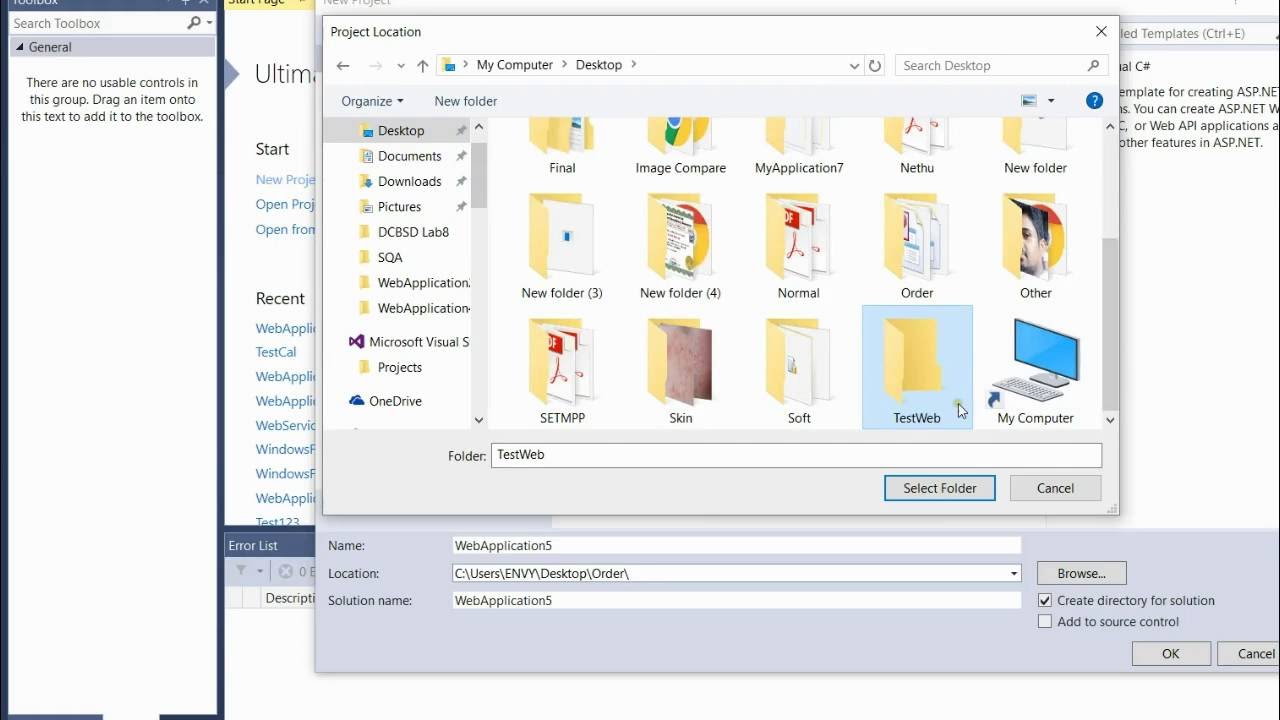Click the project Name field
The width and height of the screenshot is (1280, 720).
[737, 546]
